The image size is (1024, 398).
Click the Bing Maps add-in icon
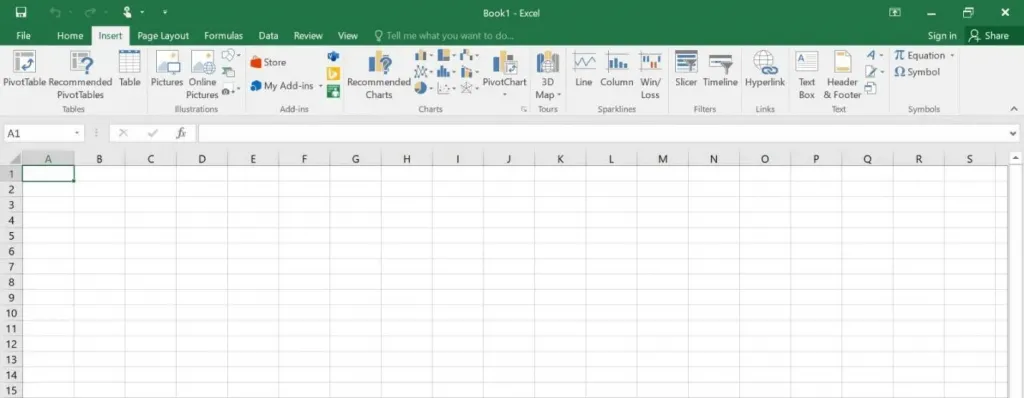point(333,74)
